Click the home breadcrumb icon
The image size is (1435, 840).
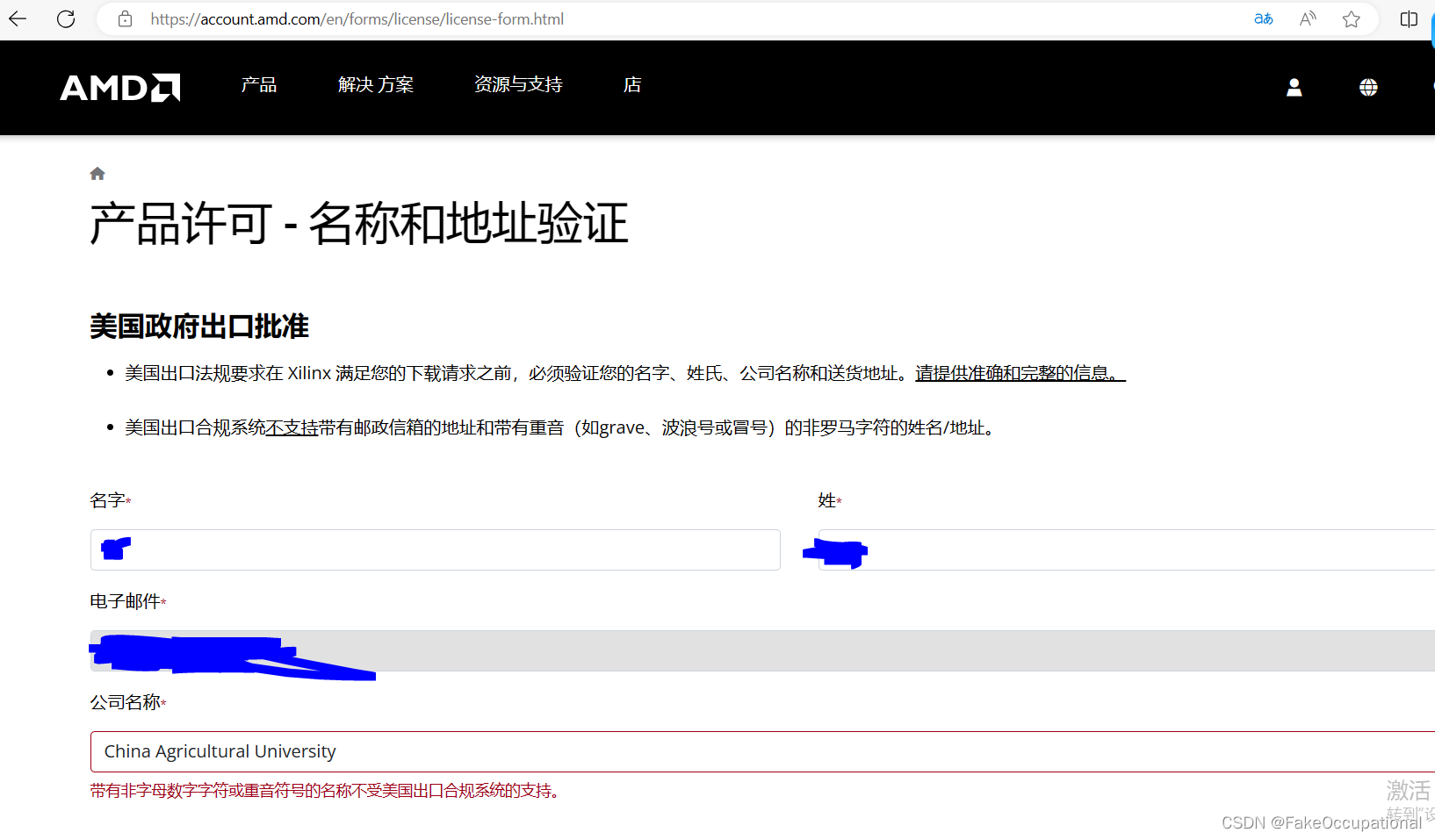pos(97,173)
